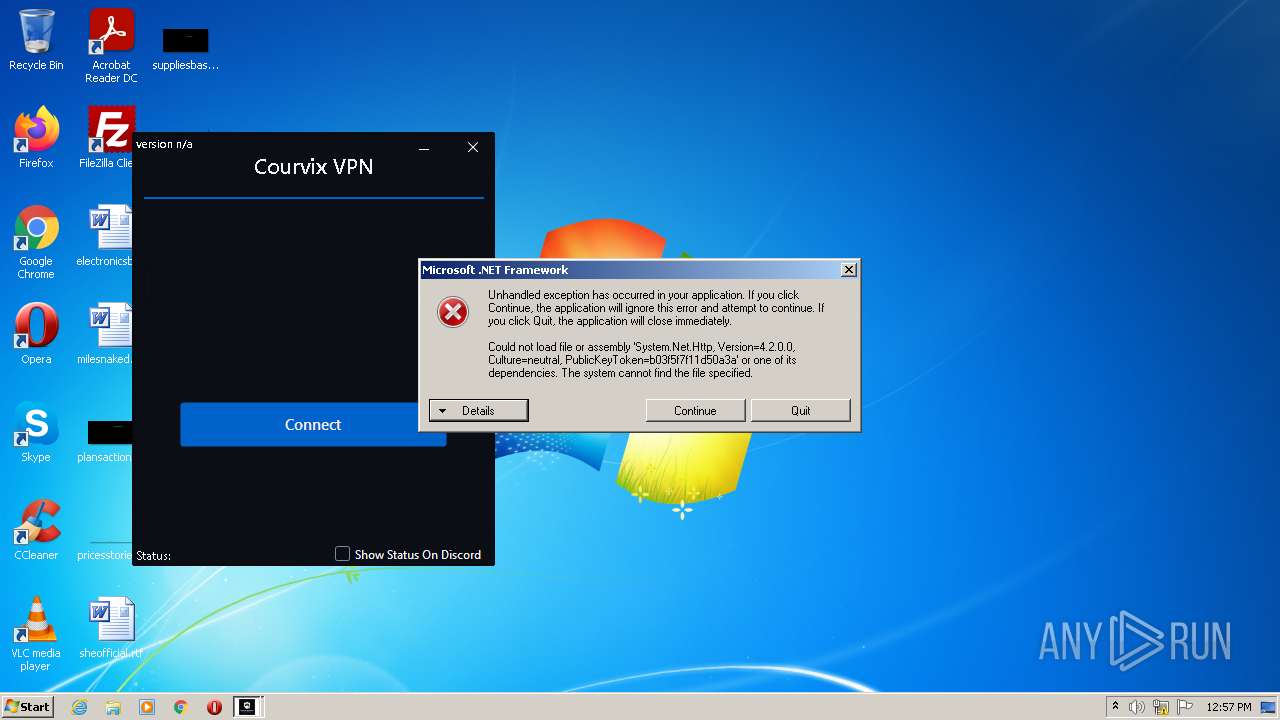Click the Status: label in VPN window
Image resolution: width=1280 pixels, height=720 pixels.
coord(153,555)
